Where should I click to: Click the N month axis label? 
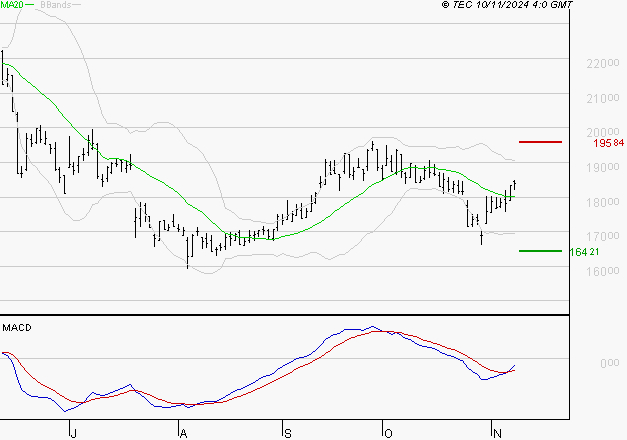pyautogui.click(x=497, y=433)
